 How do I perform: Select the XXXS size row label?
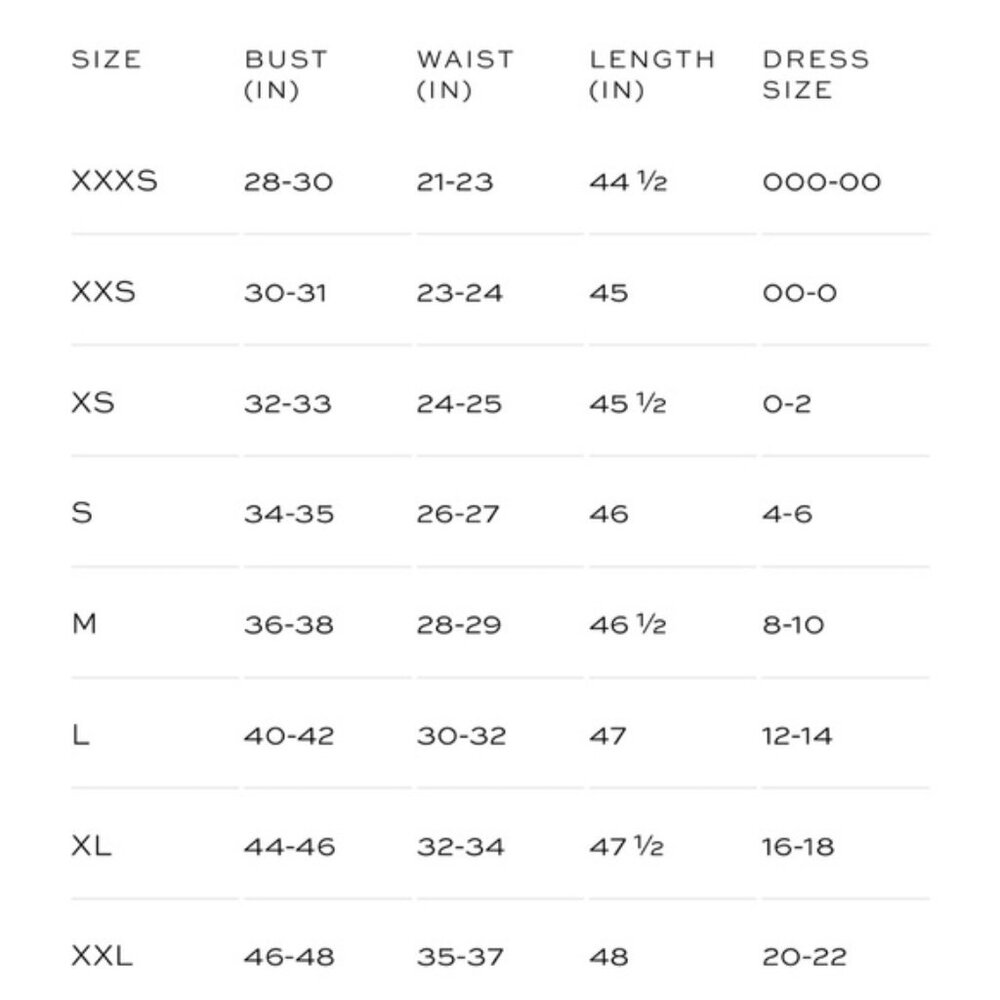tap(114, 181)
